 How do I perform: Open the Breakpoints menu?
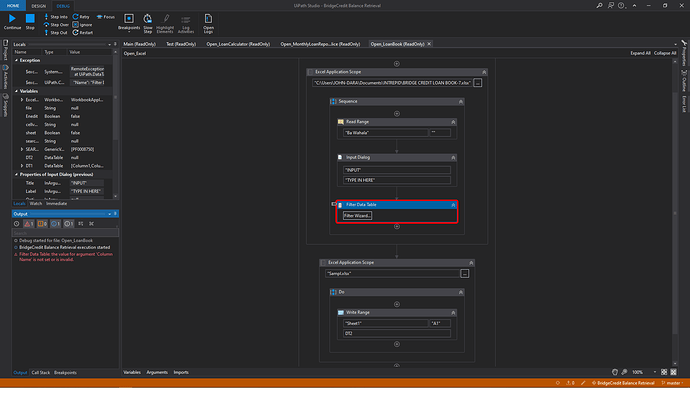129,21
